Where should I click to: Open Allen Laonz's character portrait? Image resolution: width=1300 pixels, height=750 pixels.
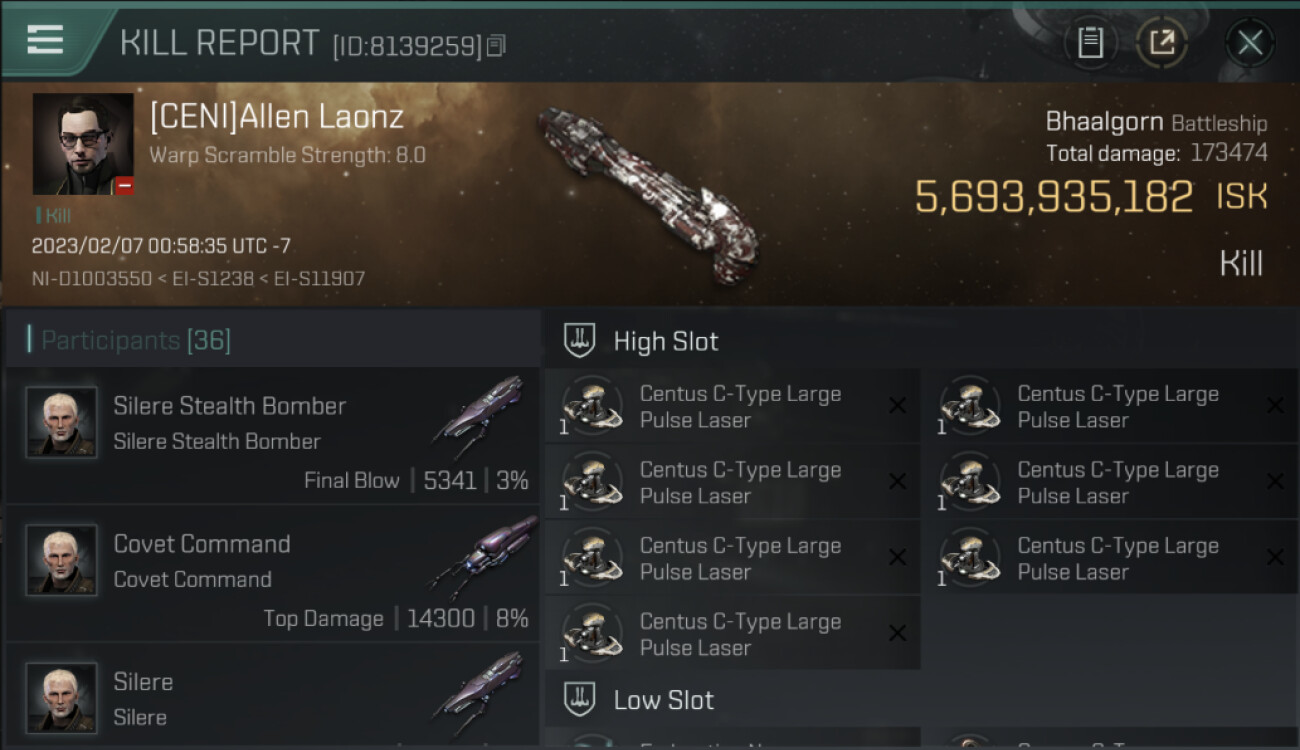(83, 144)
